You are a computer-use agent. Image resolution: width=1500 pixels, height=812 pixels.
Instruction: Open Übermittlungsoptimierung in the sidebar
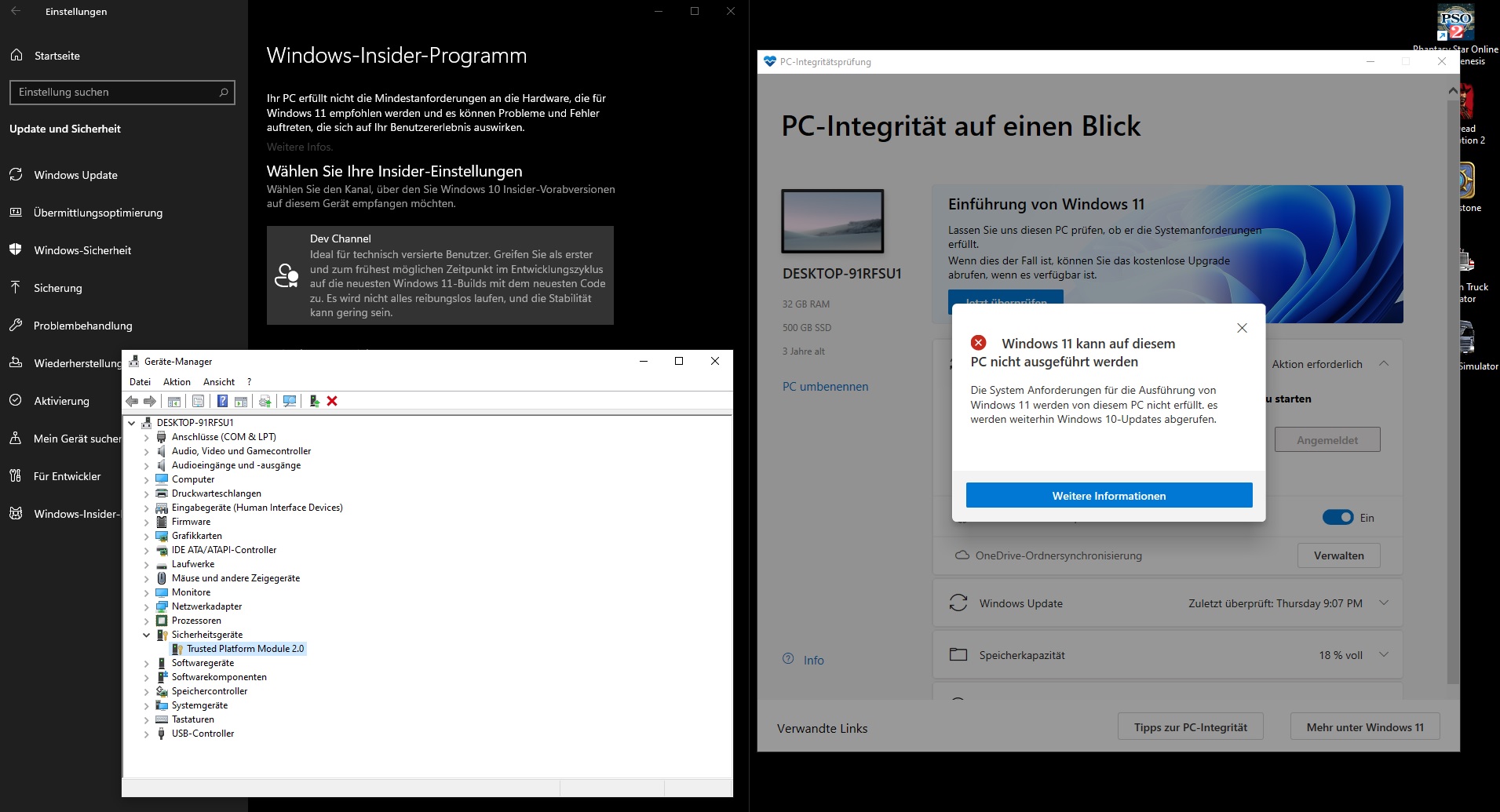coord(98,213)
